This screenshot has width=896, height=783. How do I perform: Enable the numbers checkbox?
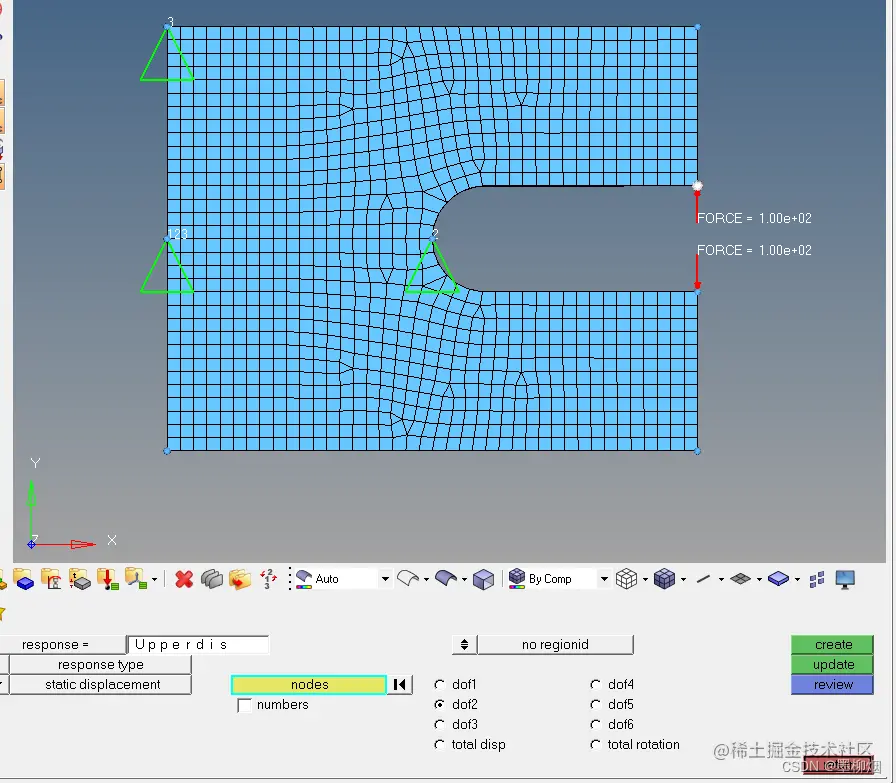(245, 705)
